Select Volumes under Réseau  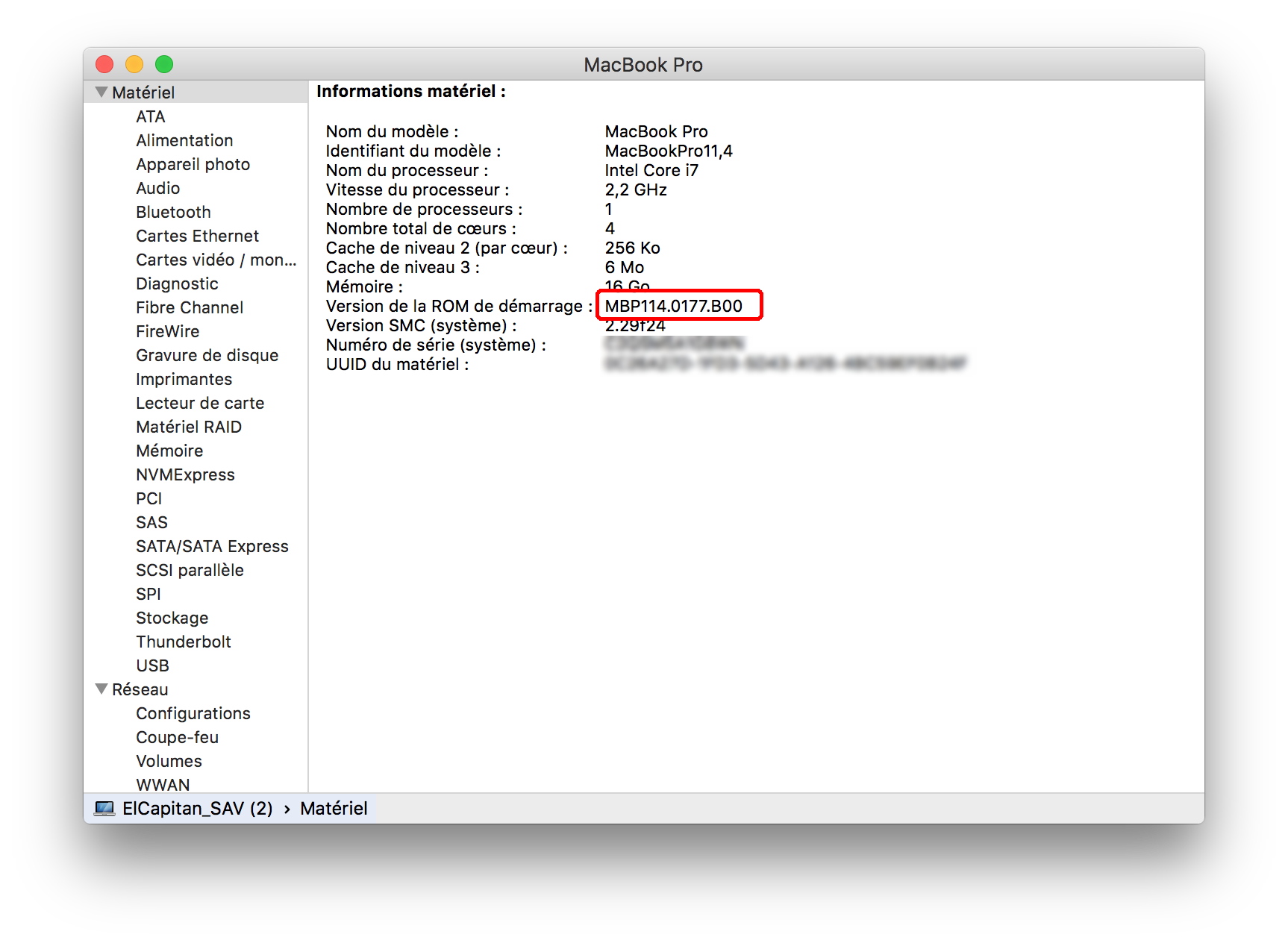(169, 761)
